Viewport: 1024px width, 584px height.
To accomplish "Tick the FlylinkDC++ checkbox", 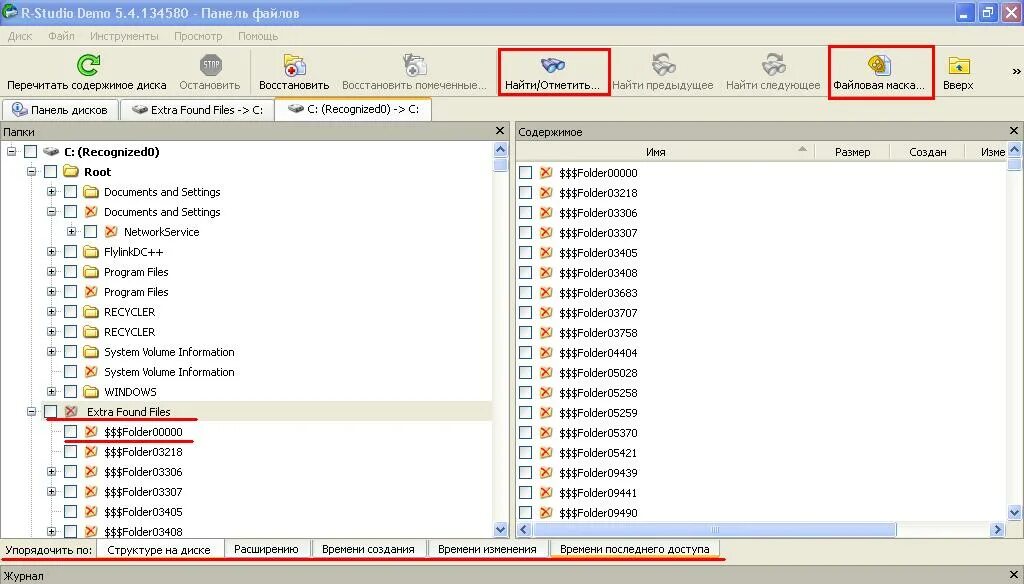I will pyautogui.click(x=71, y=252).
